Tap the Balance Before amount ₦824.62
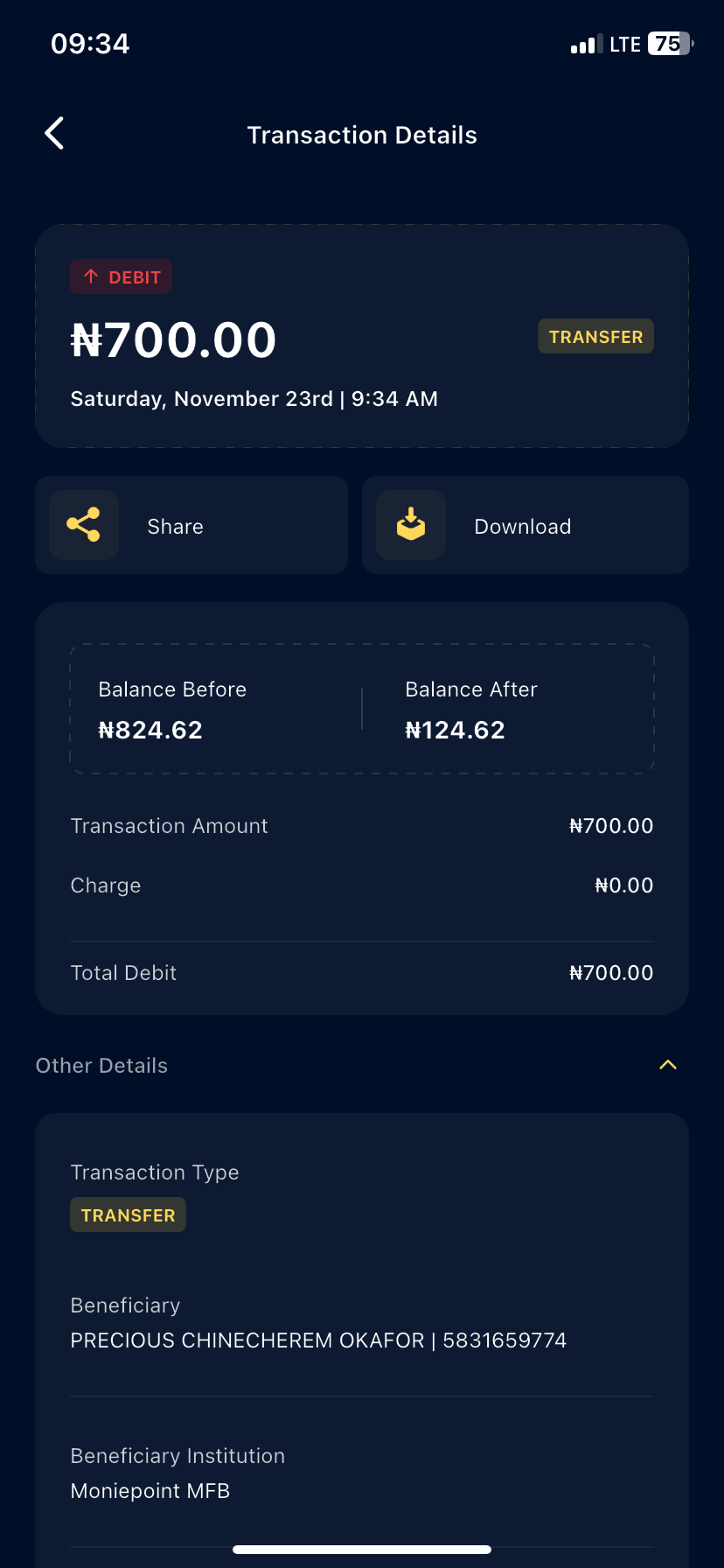The height and width of the screenshot is (1568, 724). 150,730
